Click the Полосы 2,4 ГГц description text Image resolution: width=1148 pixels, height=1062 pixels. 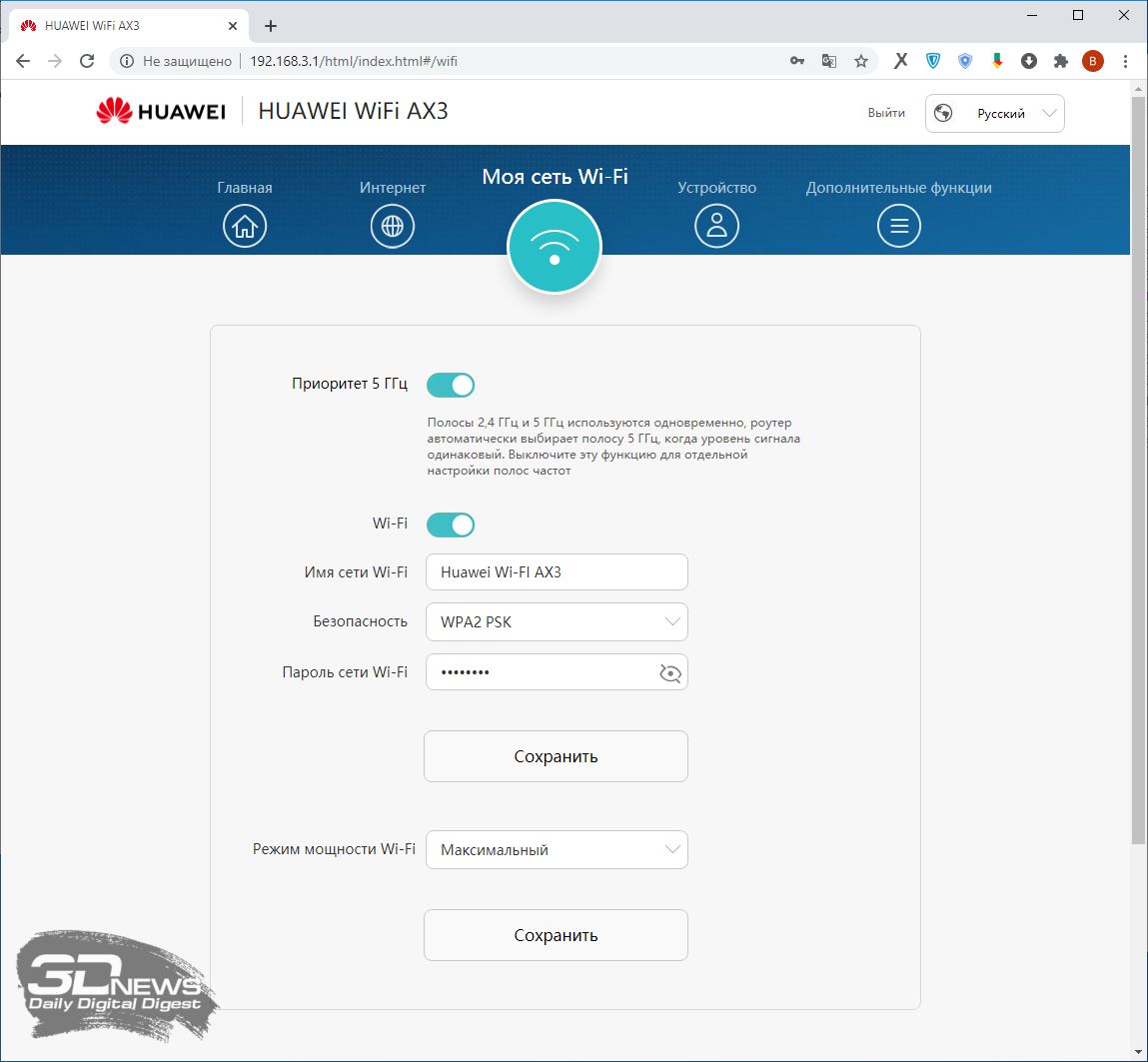[613, 447]
